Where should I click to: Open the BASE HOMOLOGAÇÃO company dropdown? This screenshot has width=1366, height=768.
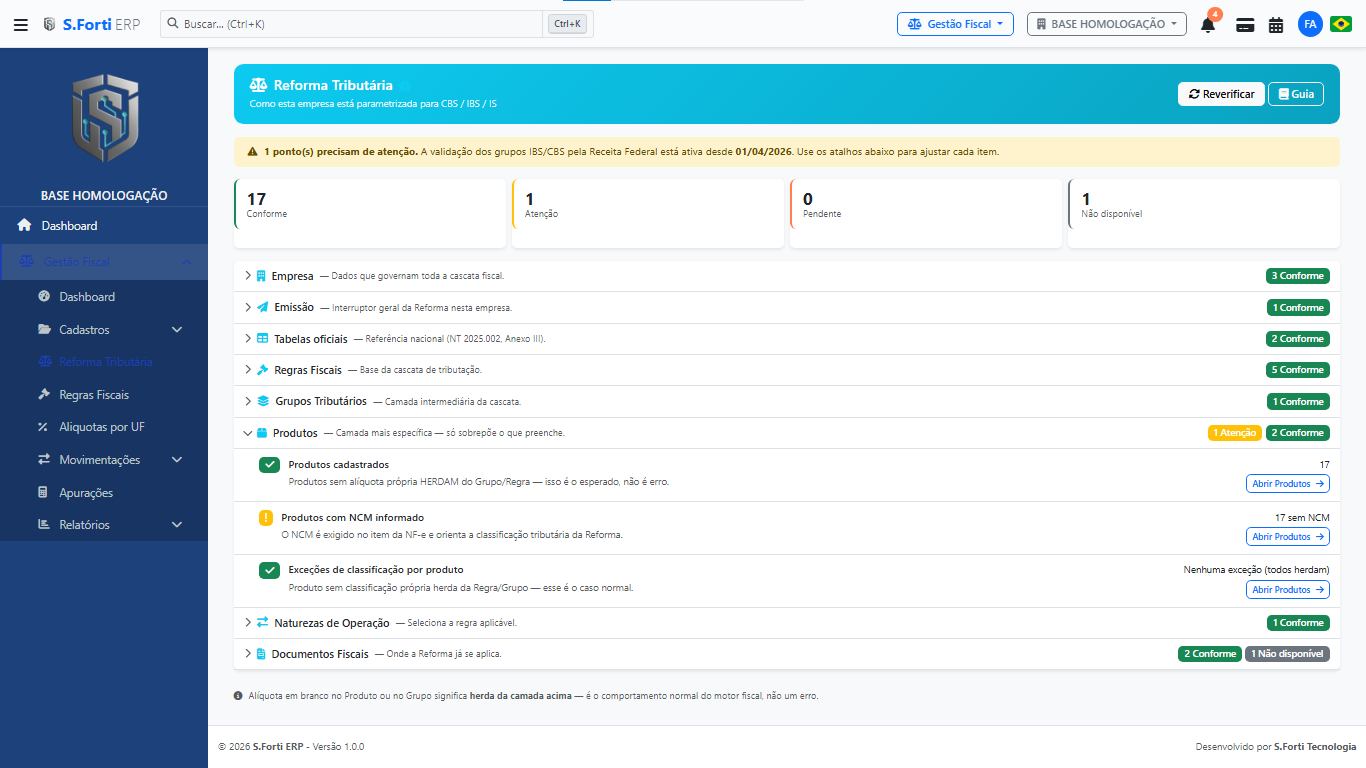pos(1107,24)
